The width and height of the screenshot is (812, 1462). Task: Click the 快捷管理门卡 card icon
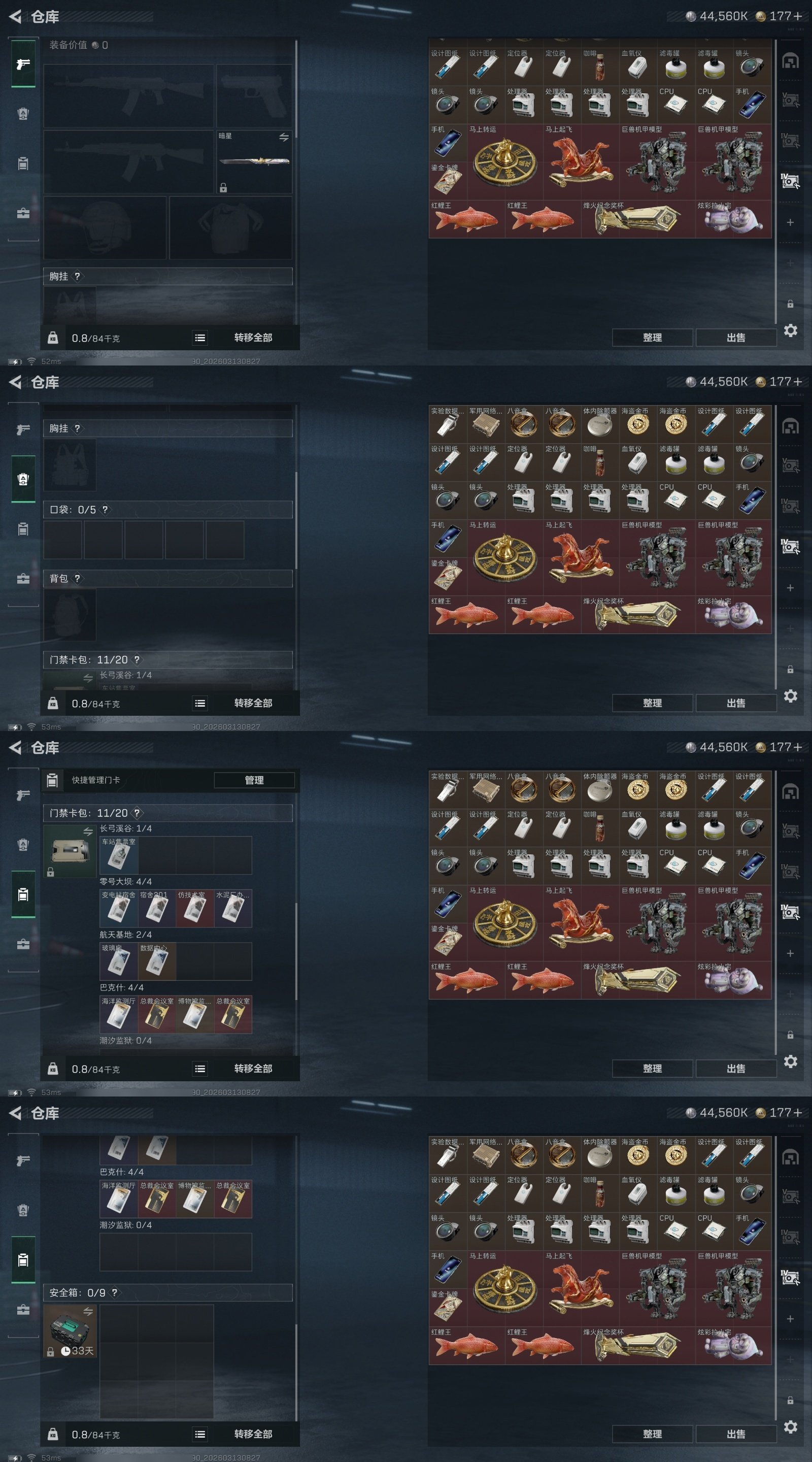(x=52, y=780)
